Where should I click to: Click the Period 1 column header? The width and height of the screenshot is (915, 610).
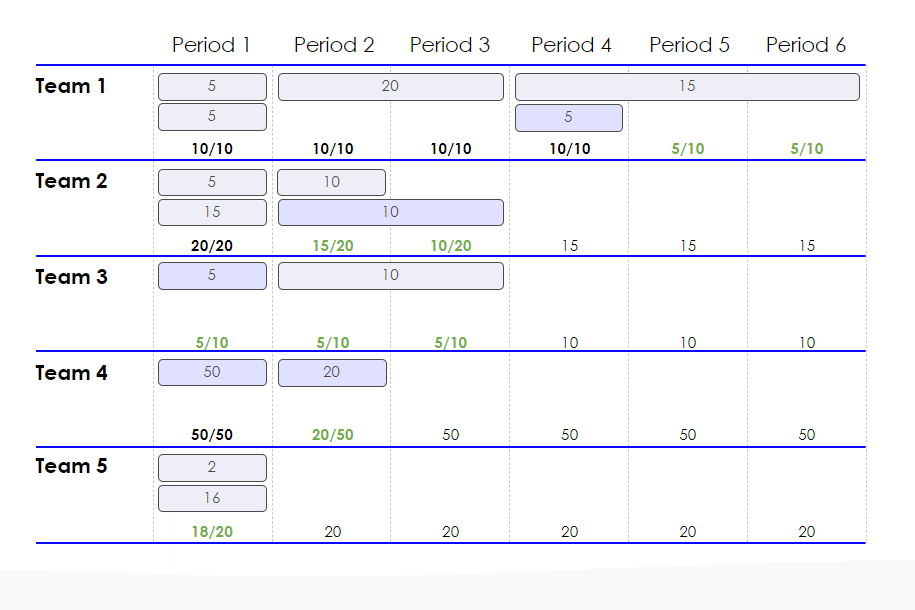tap(211, 45)
